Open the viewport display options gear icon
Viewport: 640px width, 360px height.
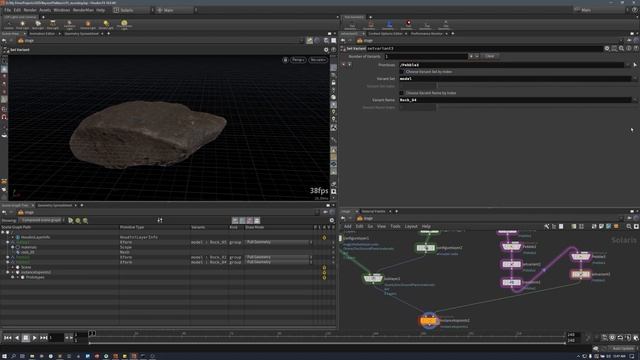click(x=326, y=50)
